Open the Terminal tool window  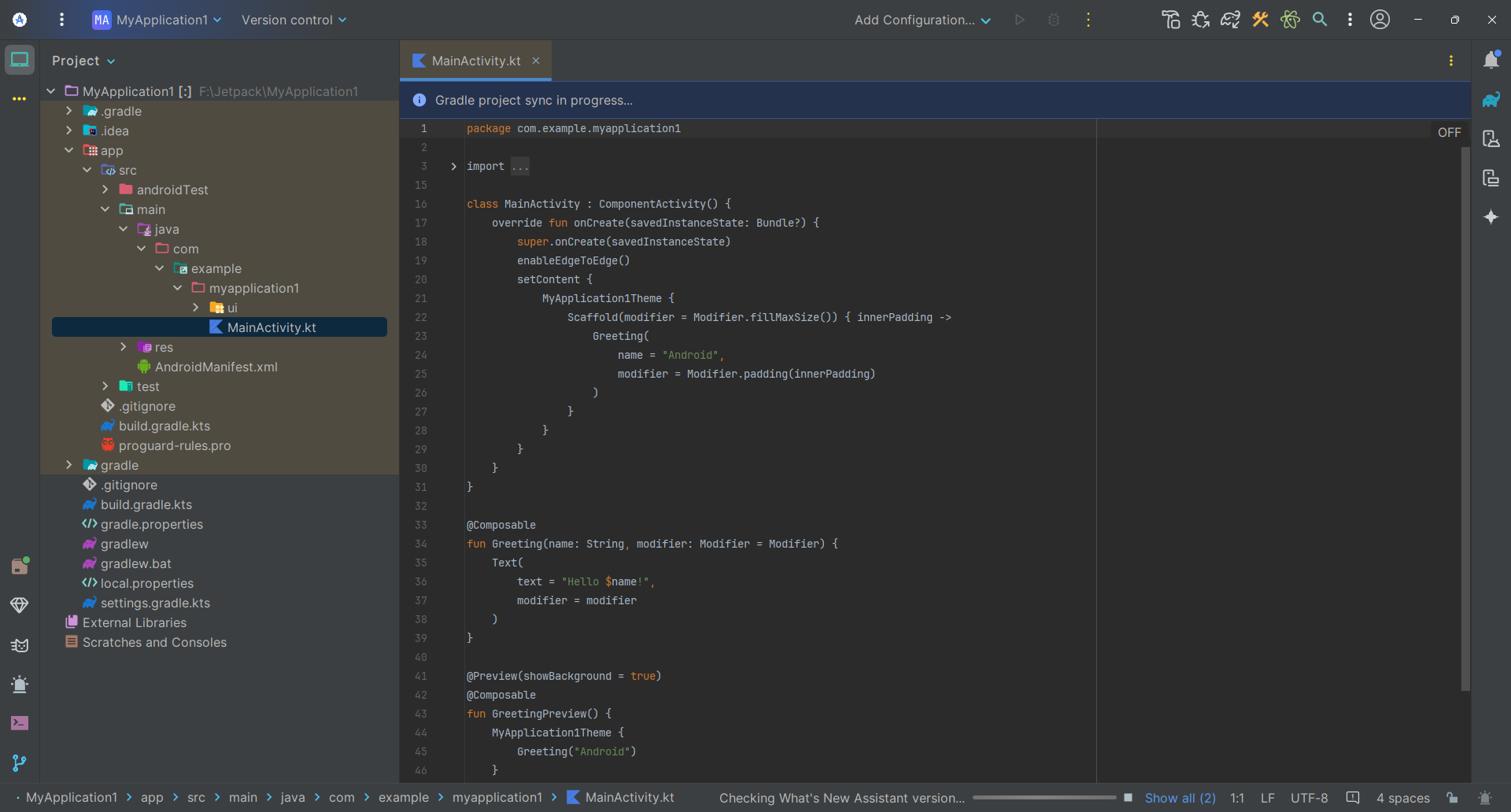[20, 723]
